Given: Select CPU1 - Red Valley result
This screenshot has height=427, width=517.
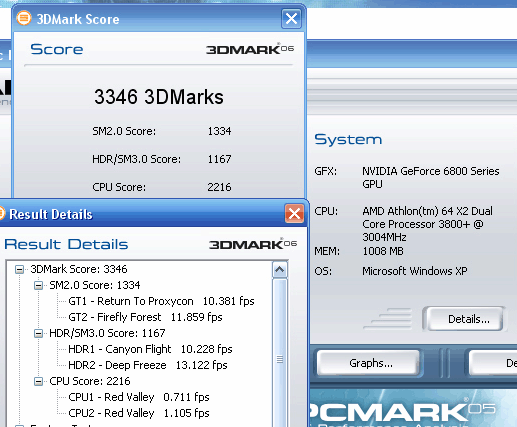Looking at the screenshot, I should click(x=139, y=397).
